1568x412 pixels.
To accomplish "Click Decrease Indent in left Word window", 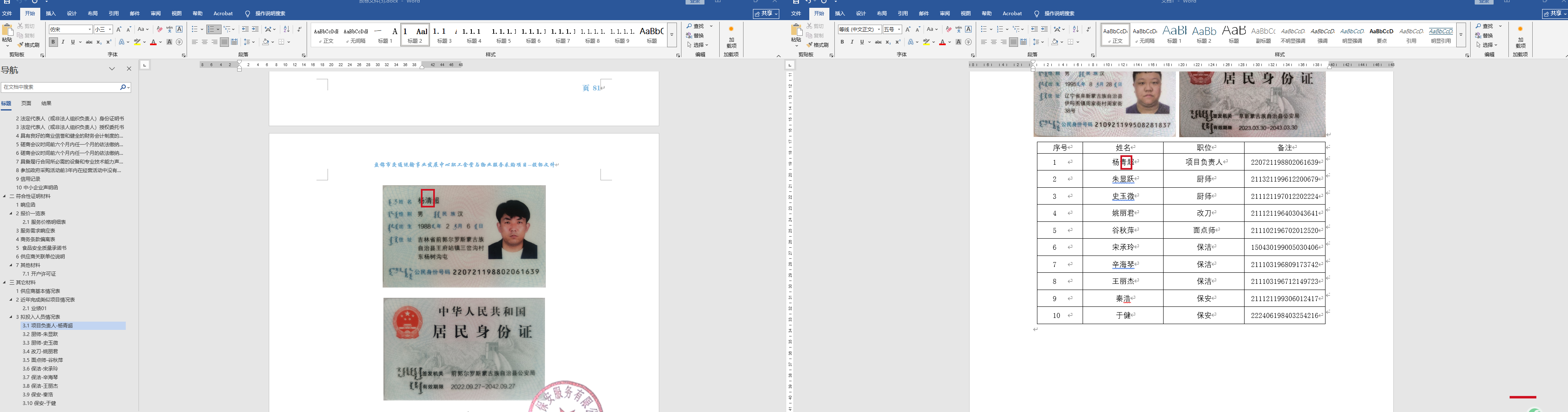I will 245,29.
